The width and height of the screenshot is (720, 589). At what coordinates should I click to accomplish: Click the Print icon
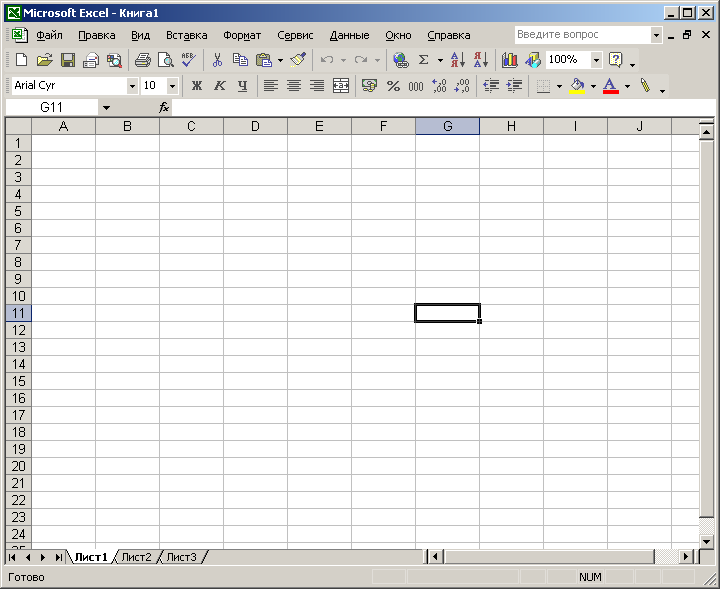(x=143, y=60)
